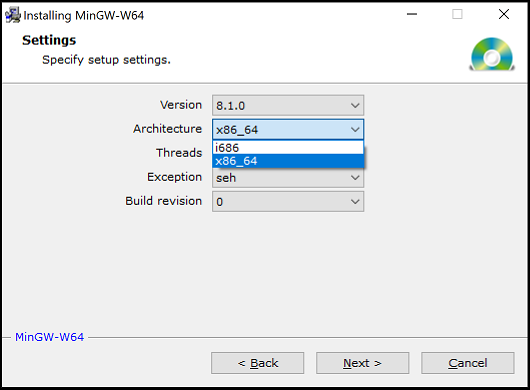Click the Architecture label
Viewport: 530px width, 390px height.
point(167,129)
